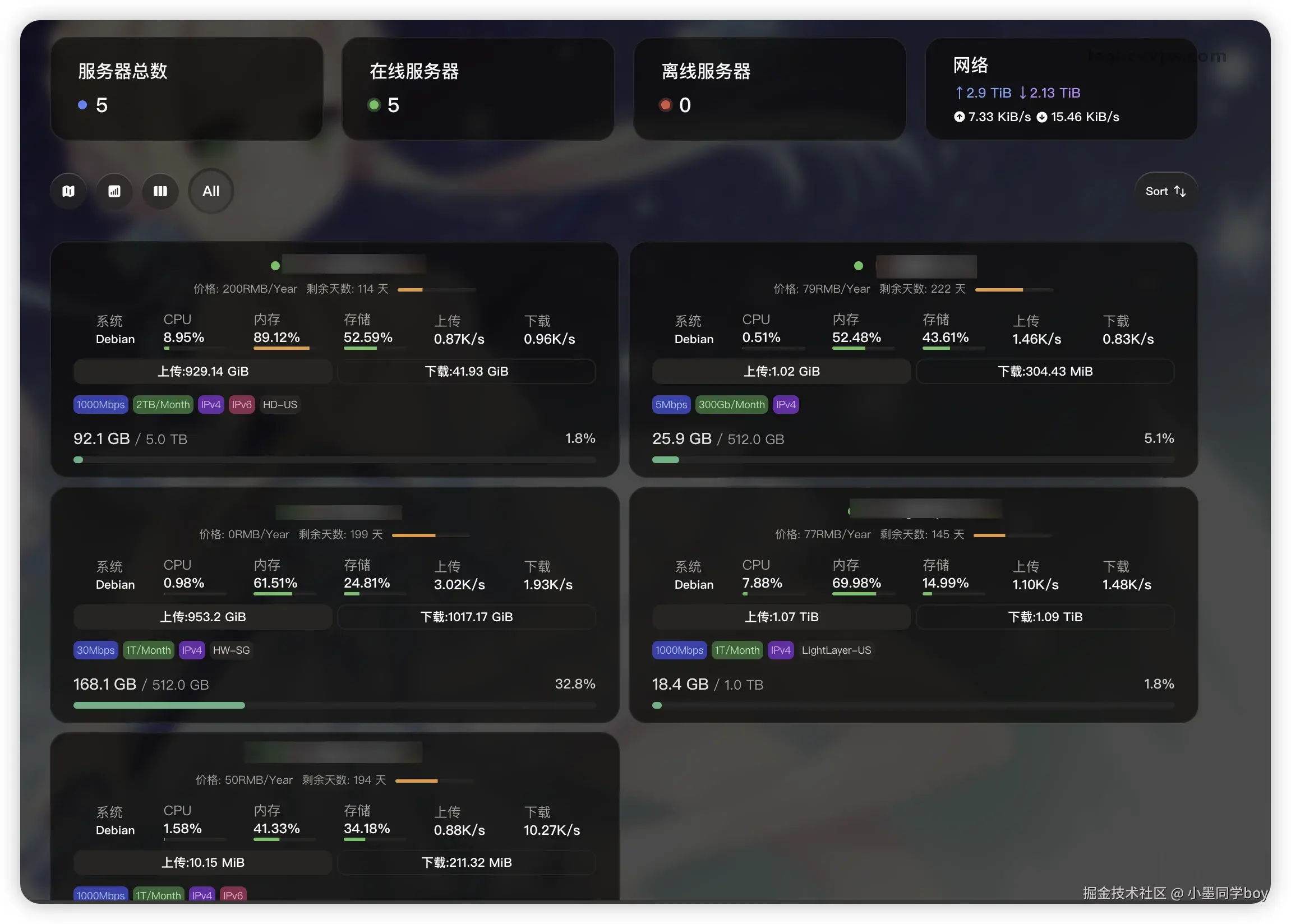Click the 上传:1.07 TiB total upload box
The width and height of the screenshot is (1291, 924).
782,617
